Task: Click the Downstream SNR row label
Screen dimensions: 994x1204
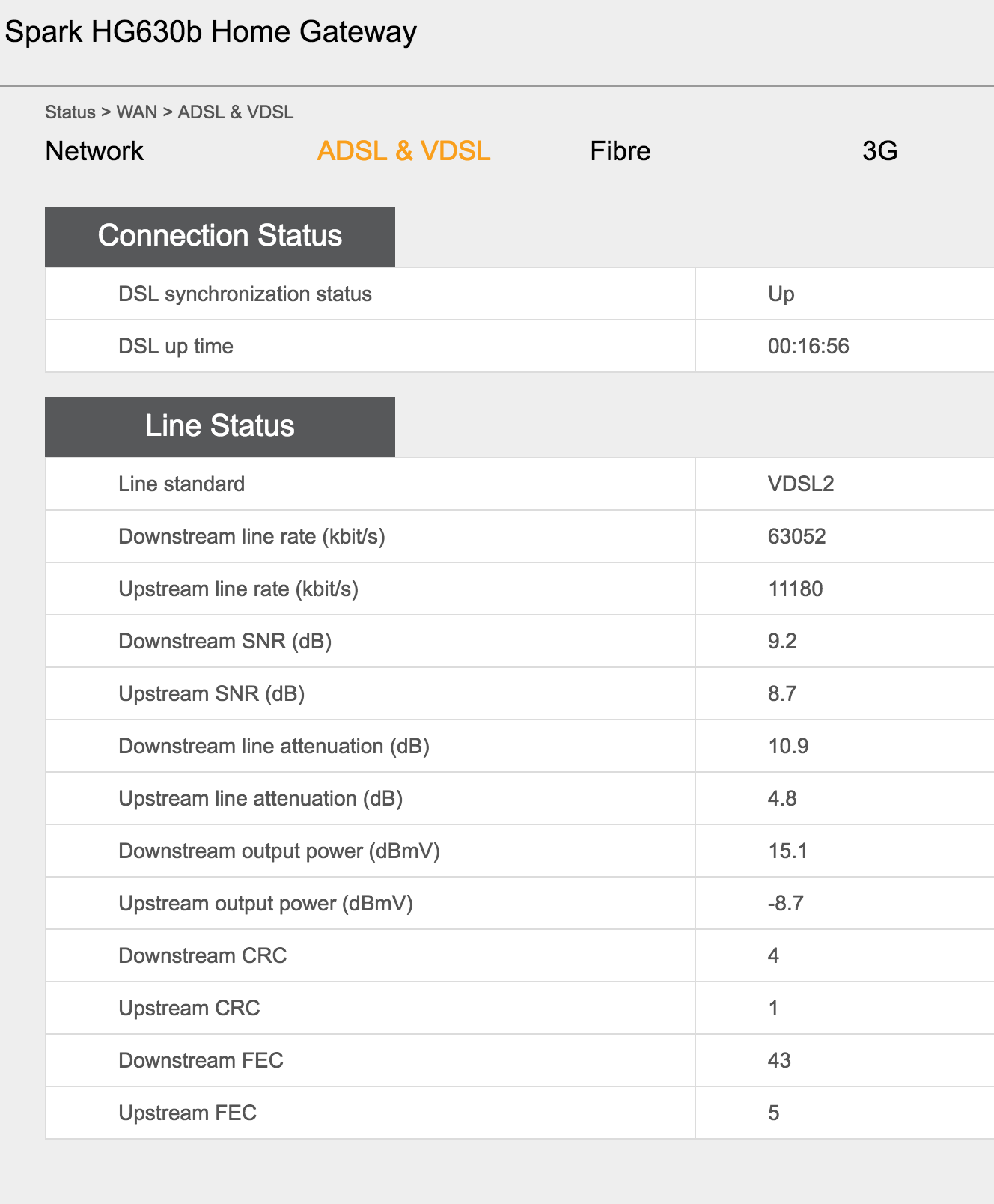Action: coord(225,641)
